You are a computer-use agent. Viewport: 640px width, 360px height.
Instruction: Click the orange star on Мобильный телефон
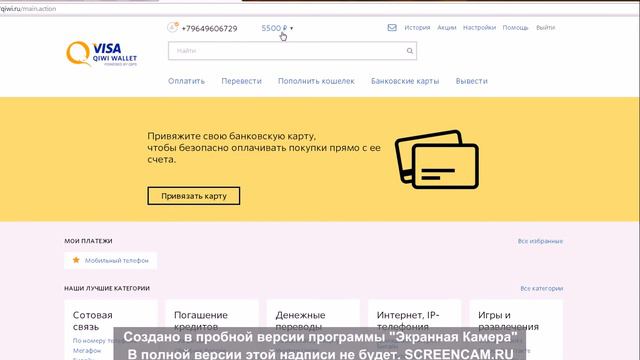[x=76, y=260]
